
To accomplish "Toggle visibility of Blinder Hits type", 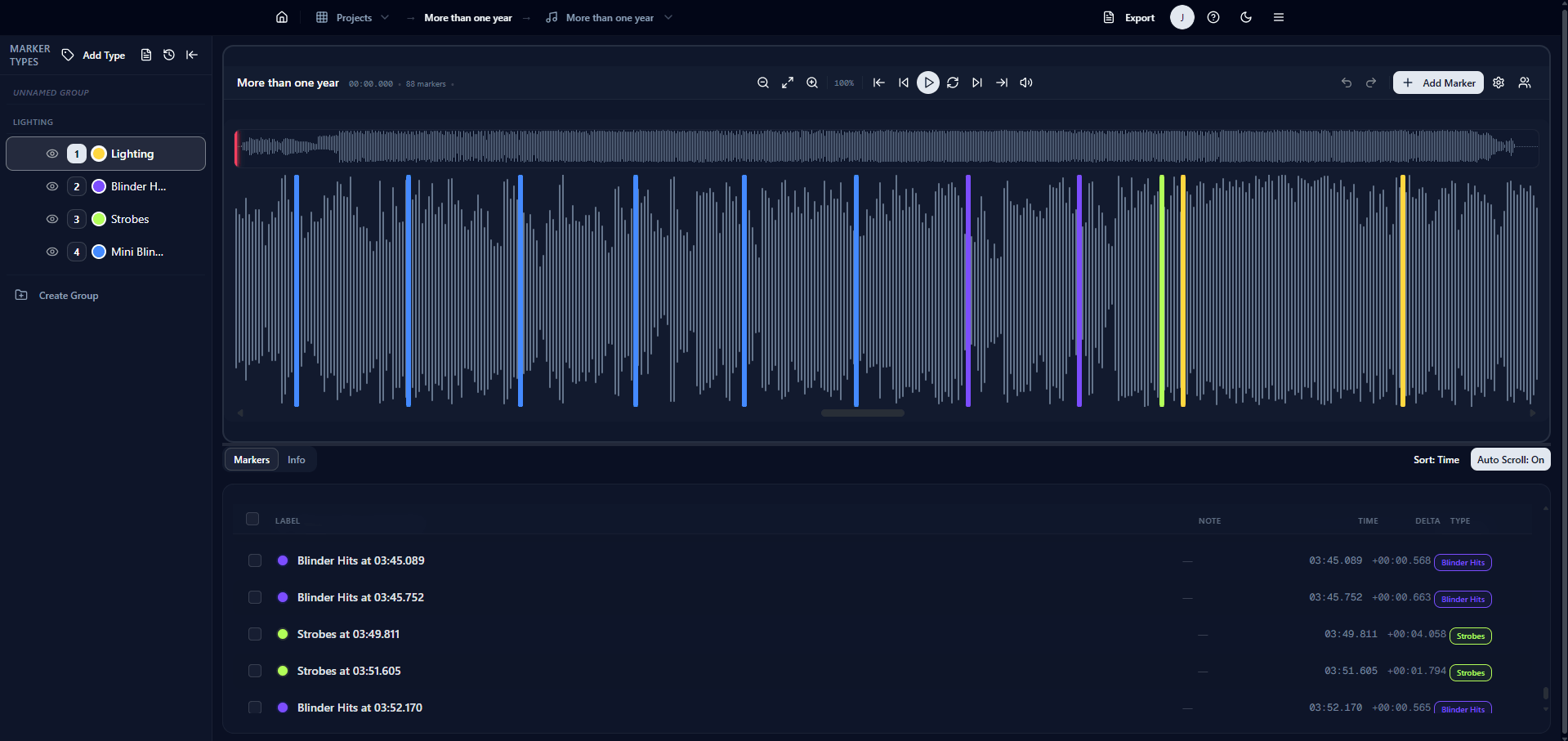I will [52, 186].
